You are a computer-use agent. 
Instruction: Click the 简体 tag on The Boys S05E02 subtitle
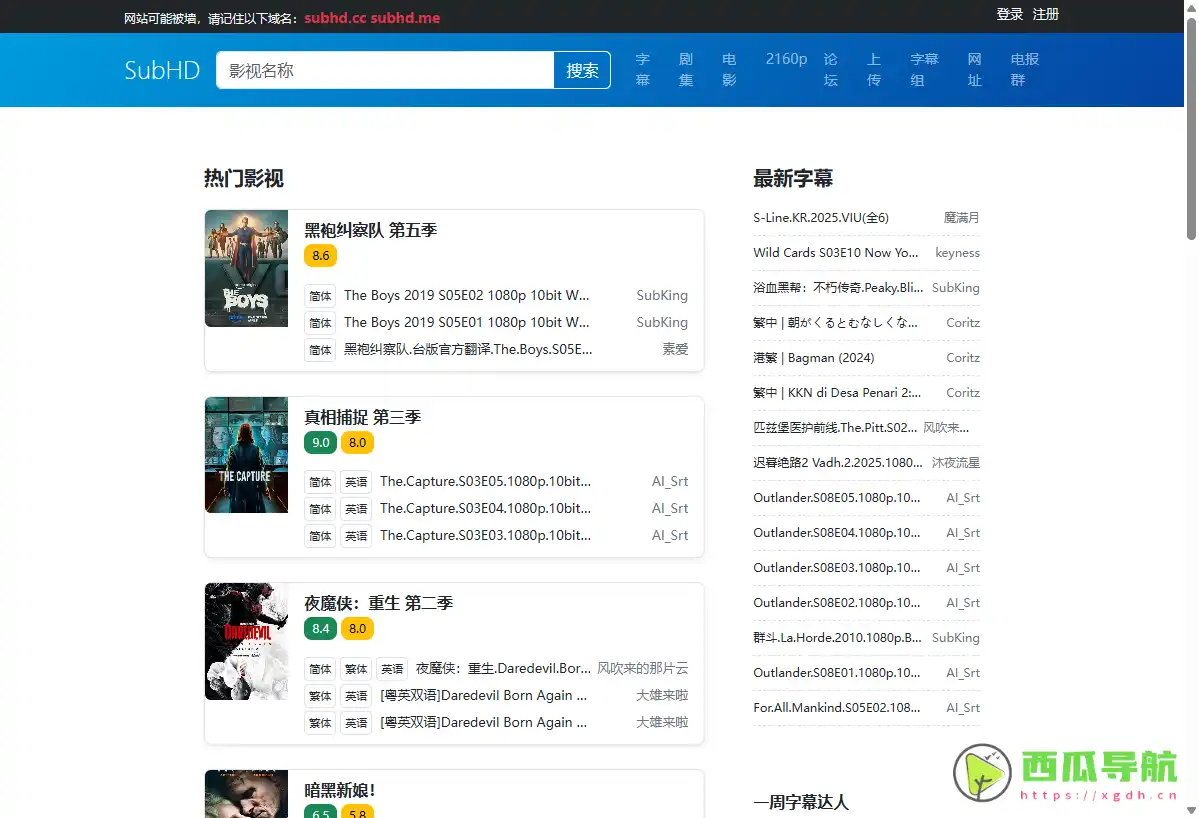pyautogui.click(x=320, y=295)
